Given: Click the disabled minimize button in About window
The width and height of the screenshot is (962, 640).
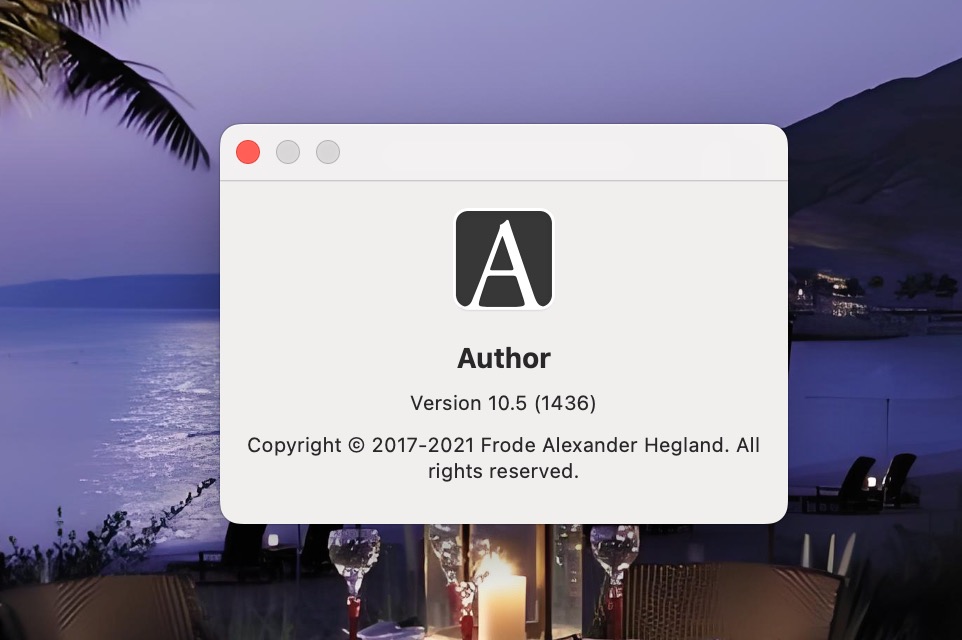Looking at the screenshot, I should (288, 152).
